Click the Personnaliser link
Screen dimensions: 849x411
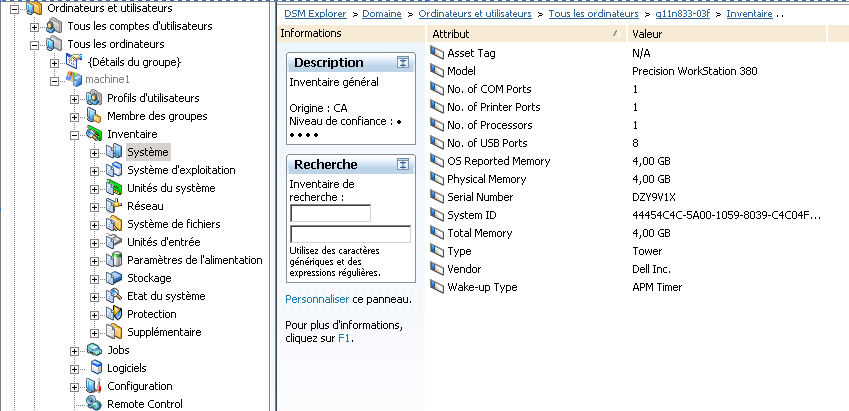pyautogui.click(x=317, y=299)
